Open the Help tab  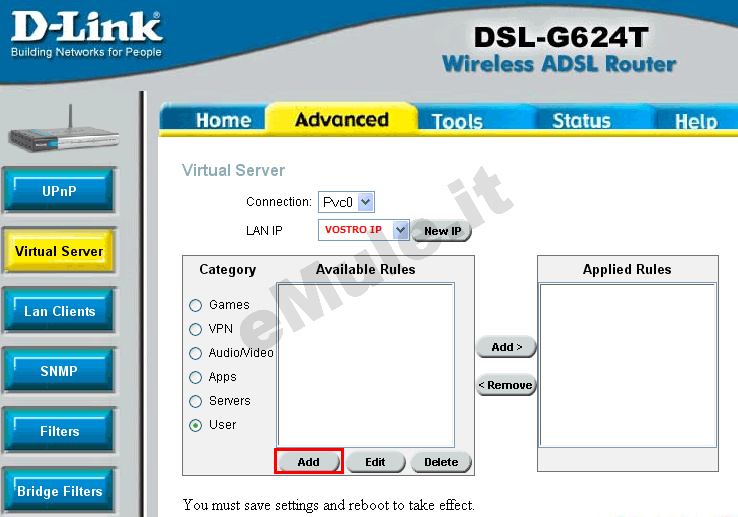(x=696, y=121)
